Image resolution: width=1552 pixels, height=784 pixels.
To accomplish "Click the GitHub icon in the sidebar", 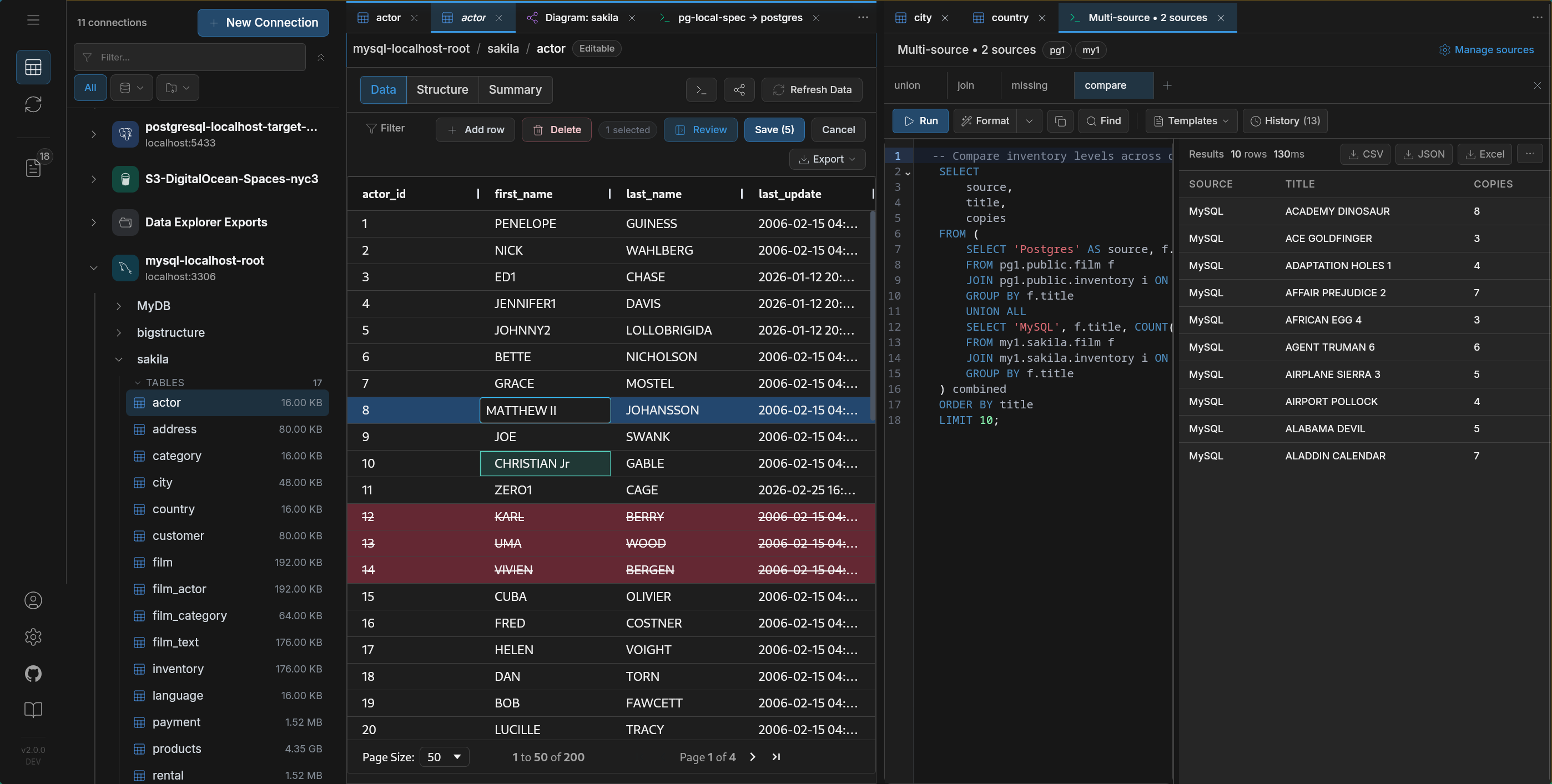I will coord(33,674).
